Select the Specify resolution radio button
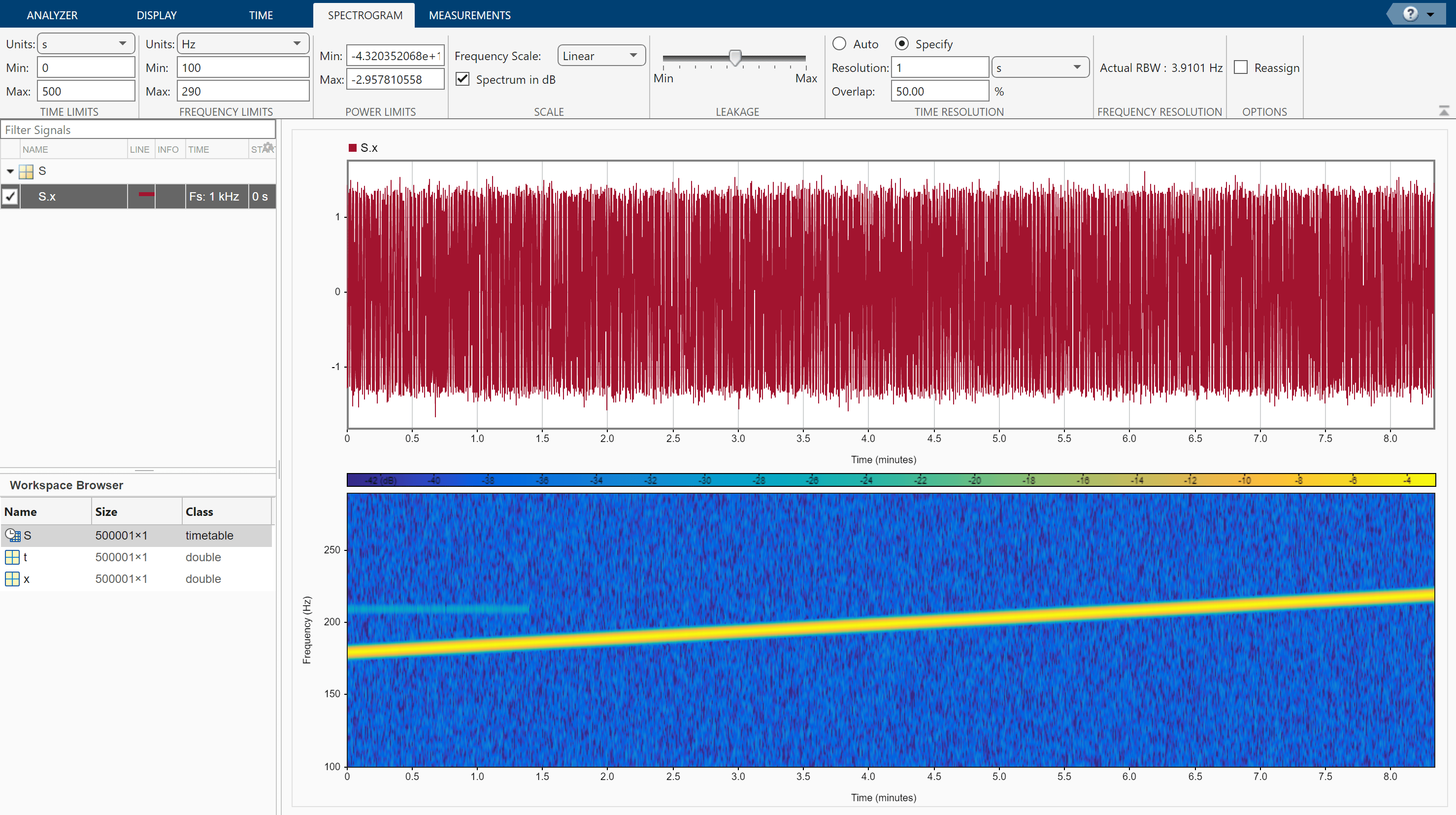 click(x=901, y=43)
